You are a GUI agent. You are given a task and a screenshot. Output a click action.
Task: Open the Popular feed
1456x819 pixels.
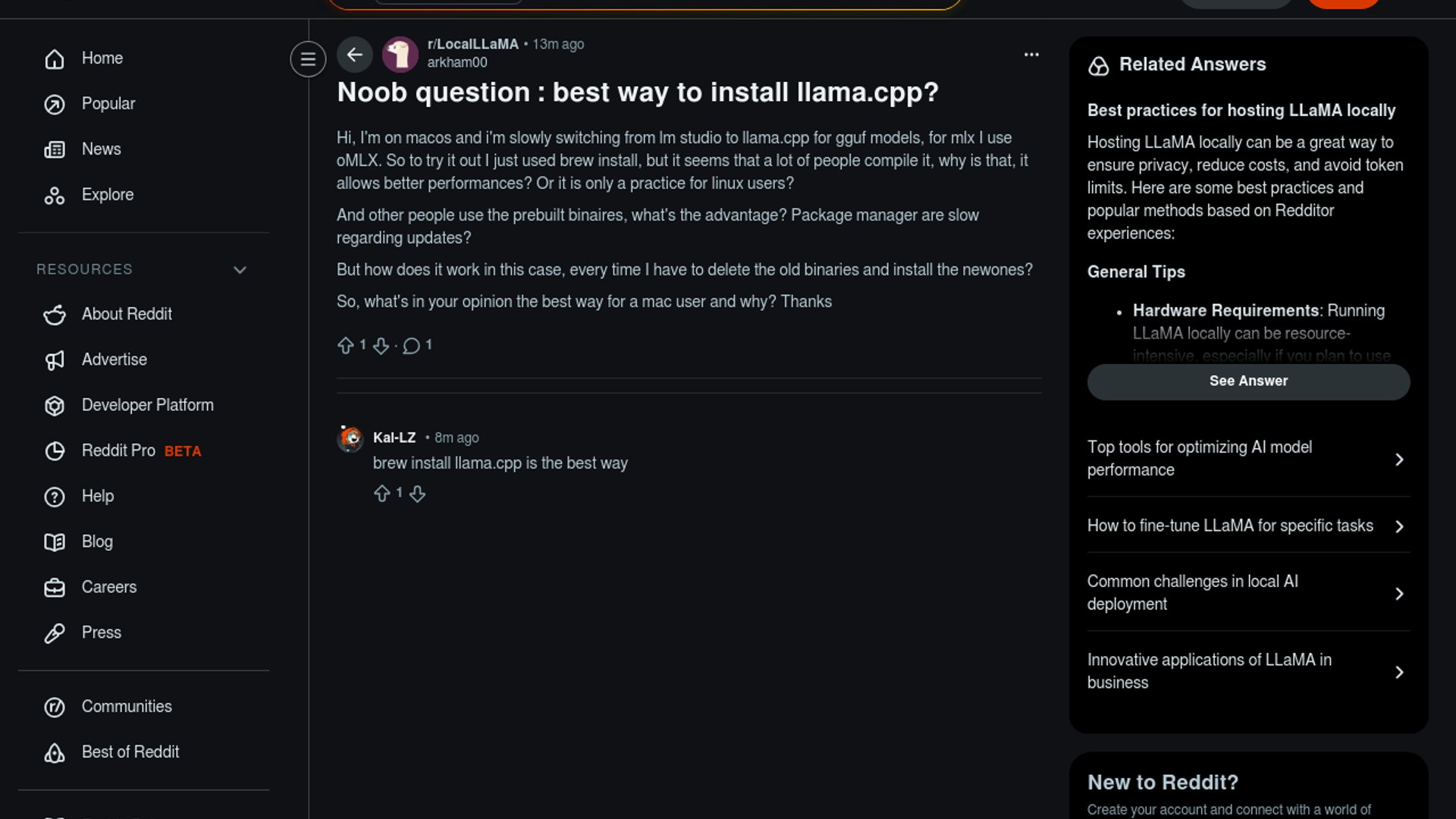(108, 104)
